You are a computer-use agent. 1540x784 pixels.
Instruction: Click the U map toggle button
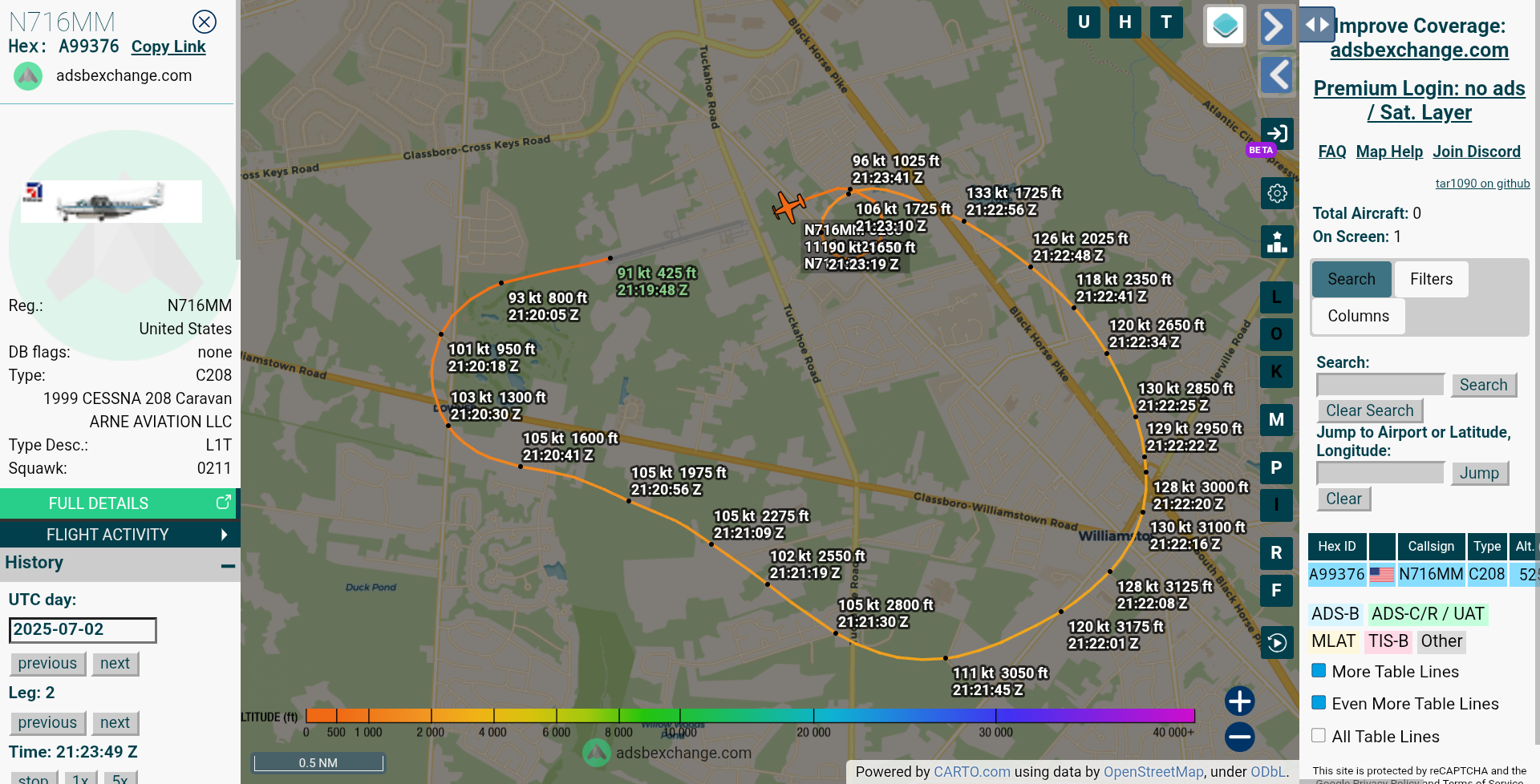1084,22
